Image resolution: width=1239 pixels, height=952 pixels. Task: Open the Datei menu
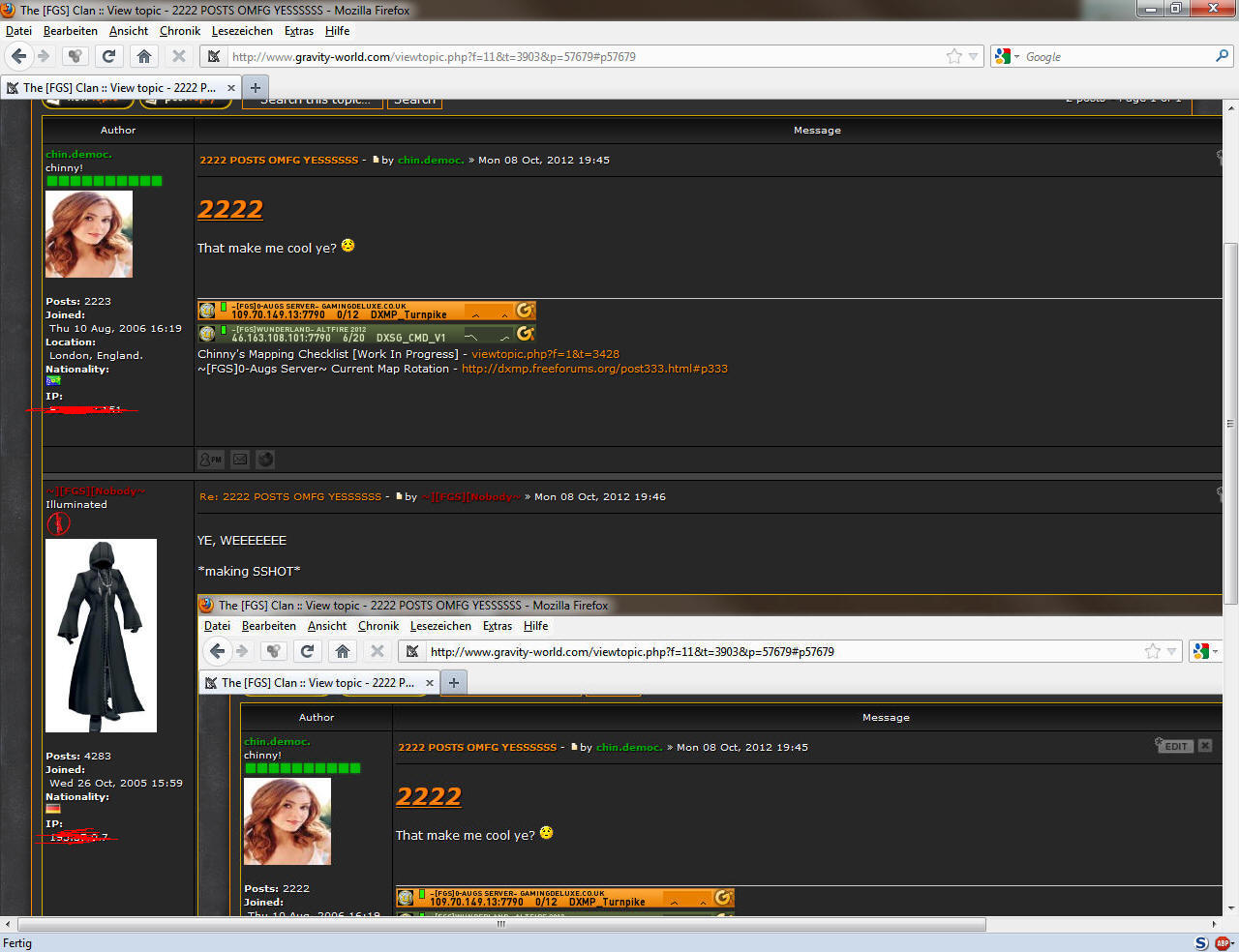pos(18,31)
